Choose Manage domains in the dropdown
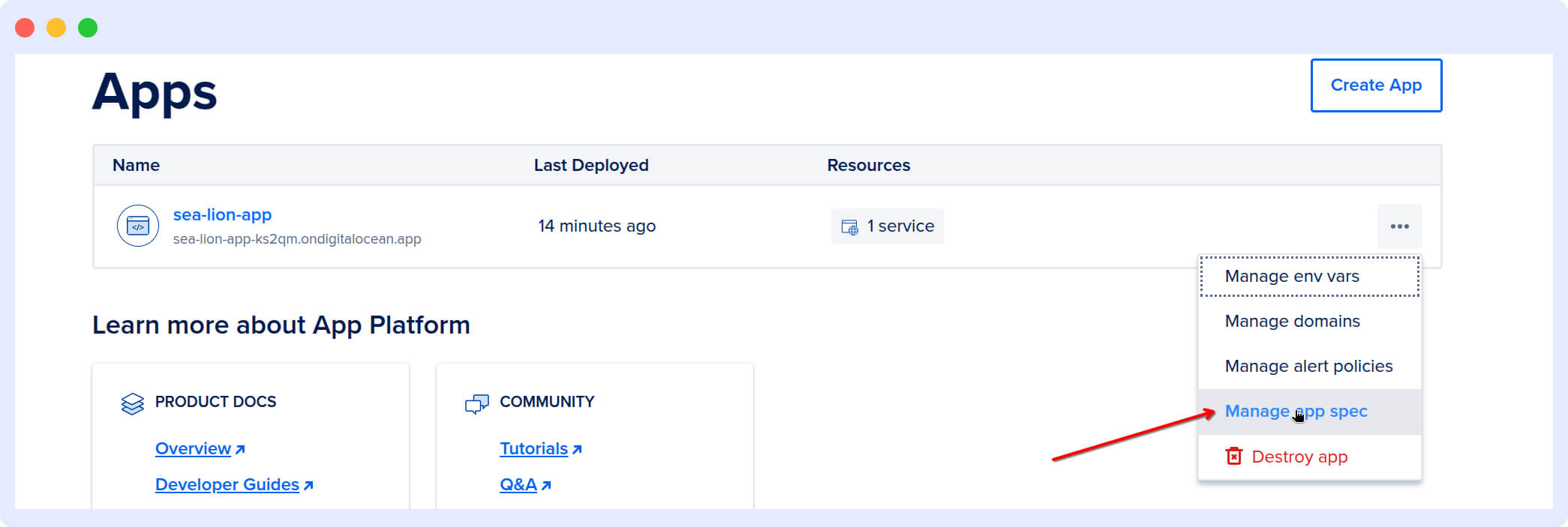This screenshot has height=527, width=1568. tap(1292, 322)
